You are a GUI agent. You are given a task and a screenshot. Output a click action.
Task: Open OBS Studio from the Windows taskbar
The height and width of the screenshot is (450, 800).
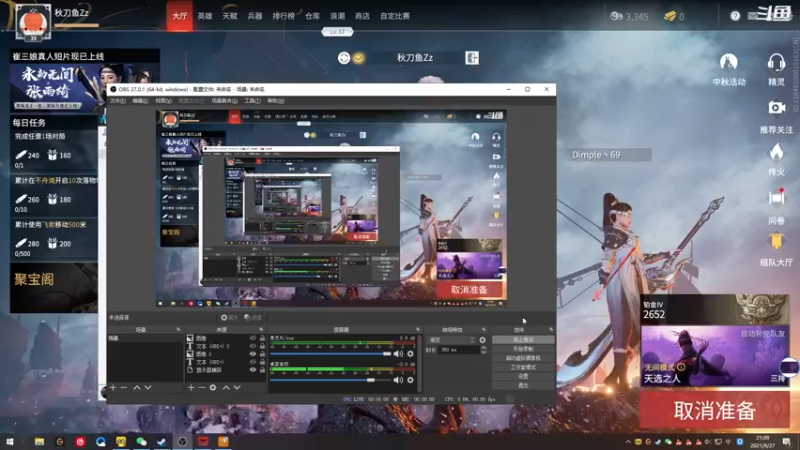182,441
